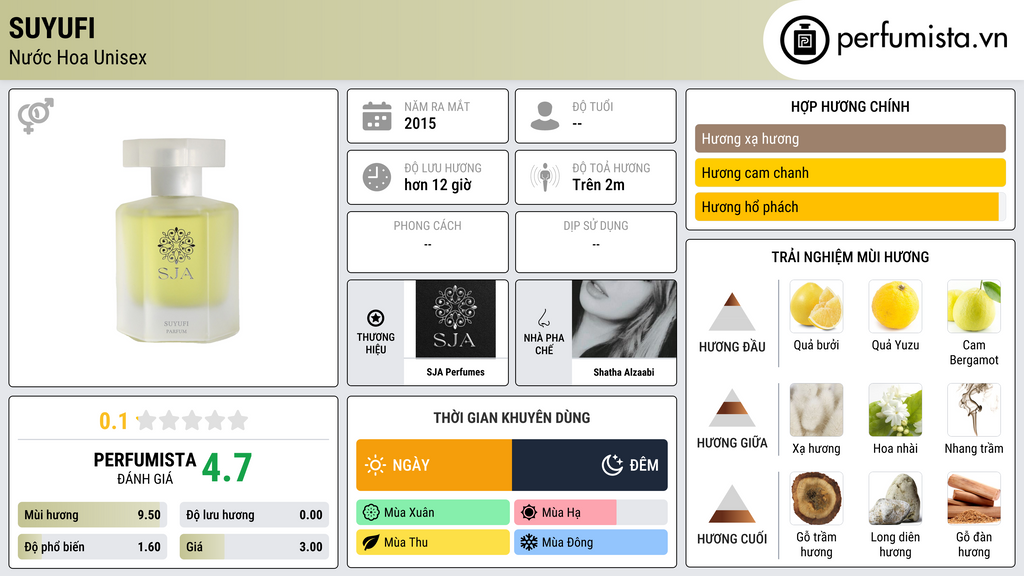Click the moon icon in the Đêm bar
The height and width of the screenshot is (576, 1024).
612,465
